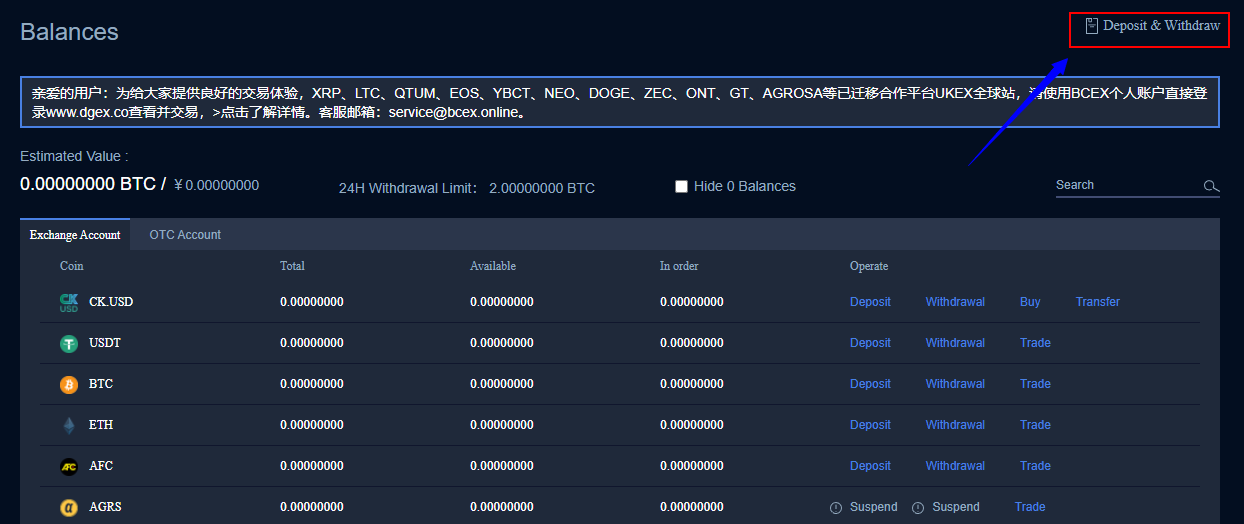Click Deposit in the AFC row
The width and height of the screenshot is (1244, 524).
pyautogui.click(x=870, y=466)
